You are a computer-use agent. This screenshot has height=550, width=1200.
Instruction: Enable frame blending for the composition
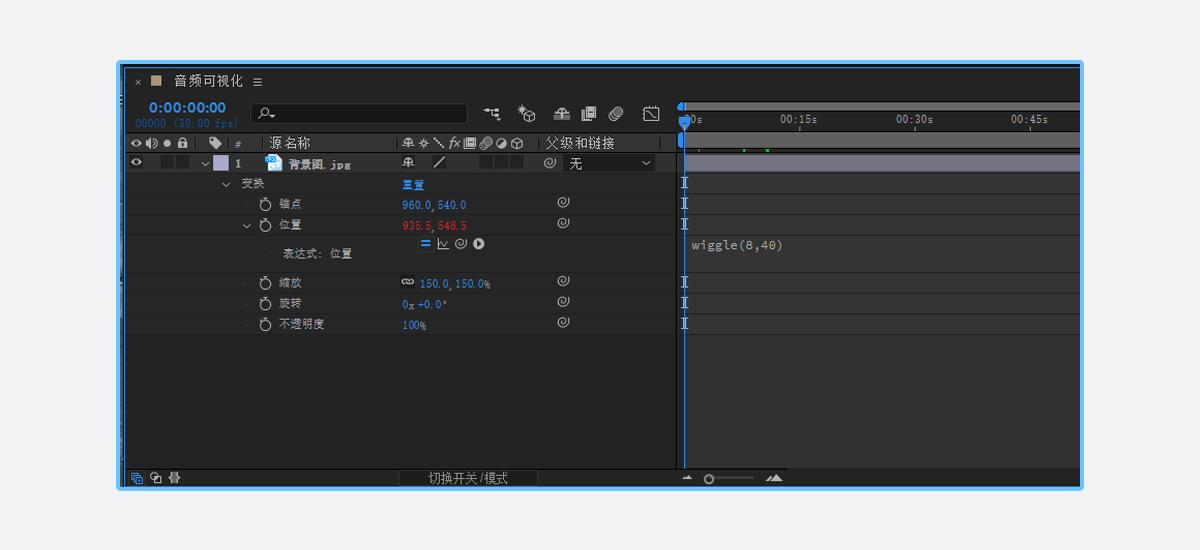pos(589,114)
